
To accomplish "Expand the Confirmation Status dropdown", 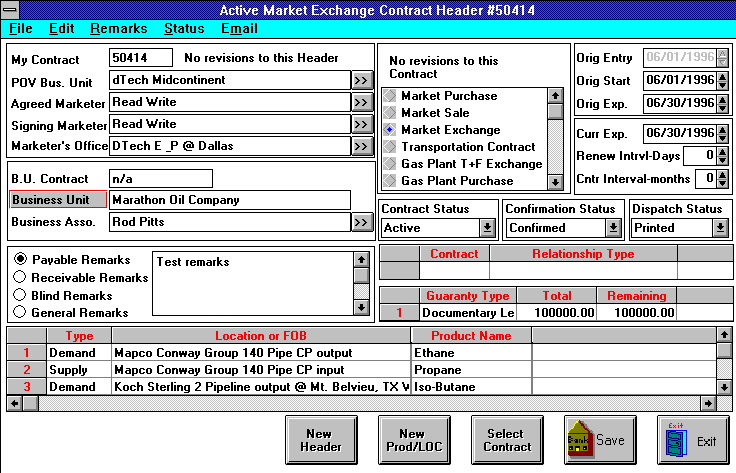I will click(x=613, y=228).
